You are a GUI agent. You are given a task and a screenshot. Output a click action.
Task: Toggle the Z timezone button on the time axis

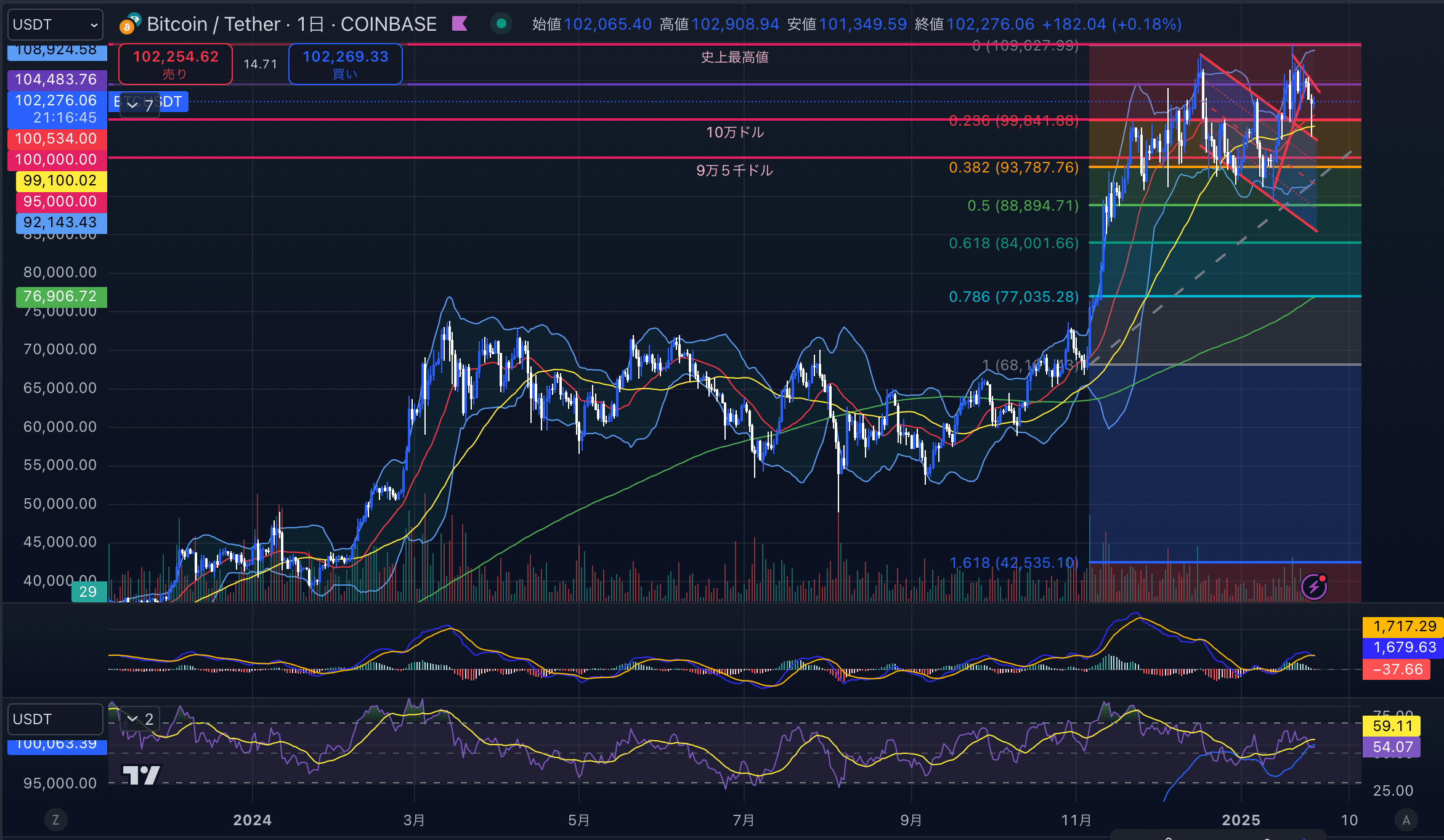point(55,820)
